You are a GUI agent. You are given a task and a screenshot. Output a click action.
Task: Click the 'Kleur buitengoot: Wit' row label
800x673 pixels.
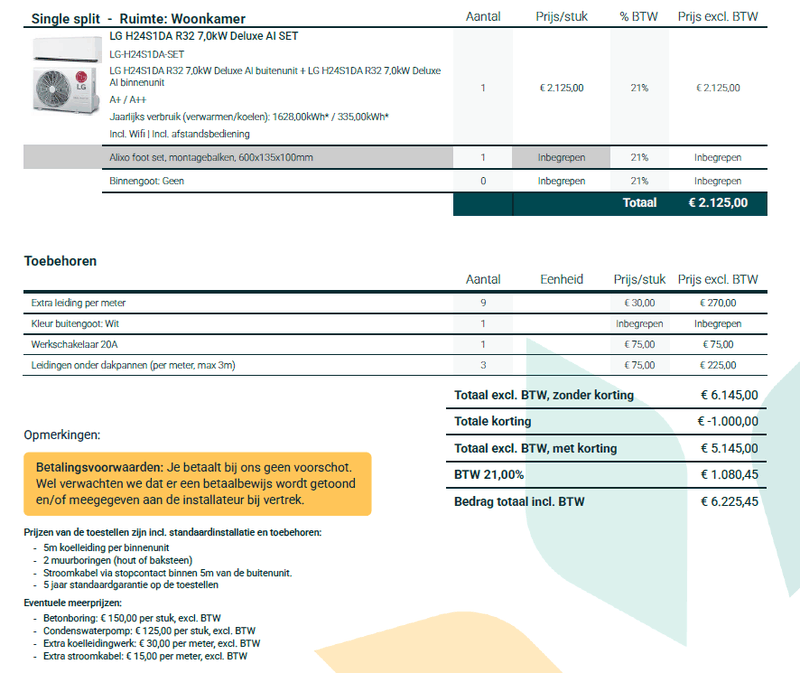(x=75, y=323)
